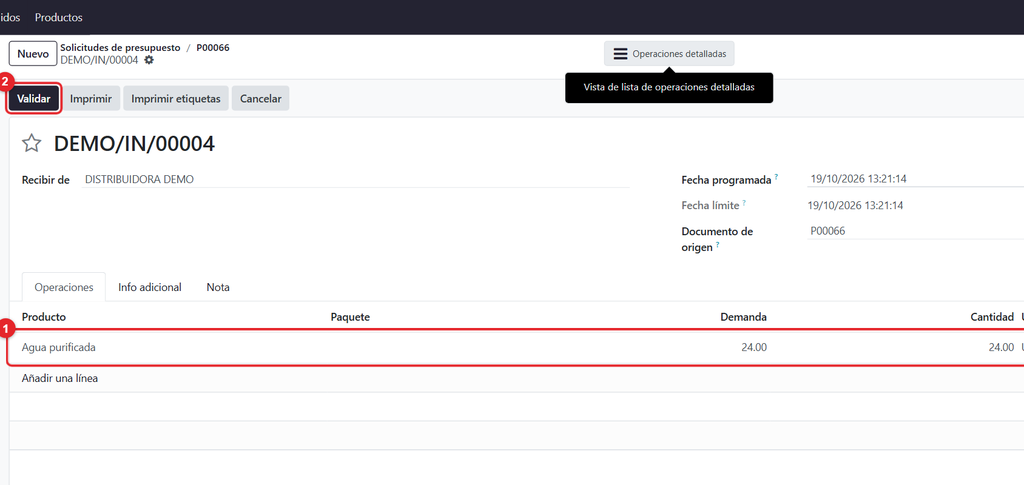Click the Validar button
Image resolution: width=1024 pixels, height=485 pixels.
(34, 99)
